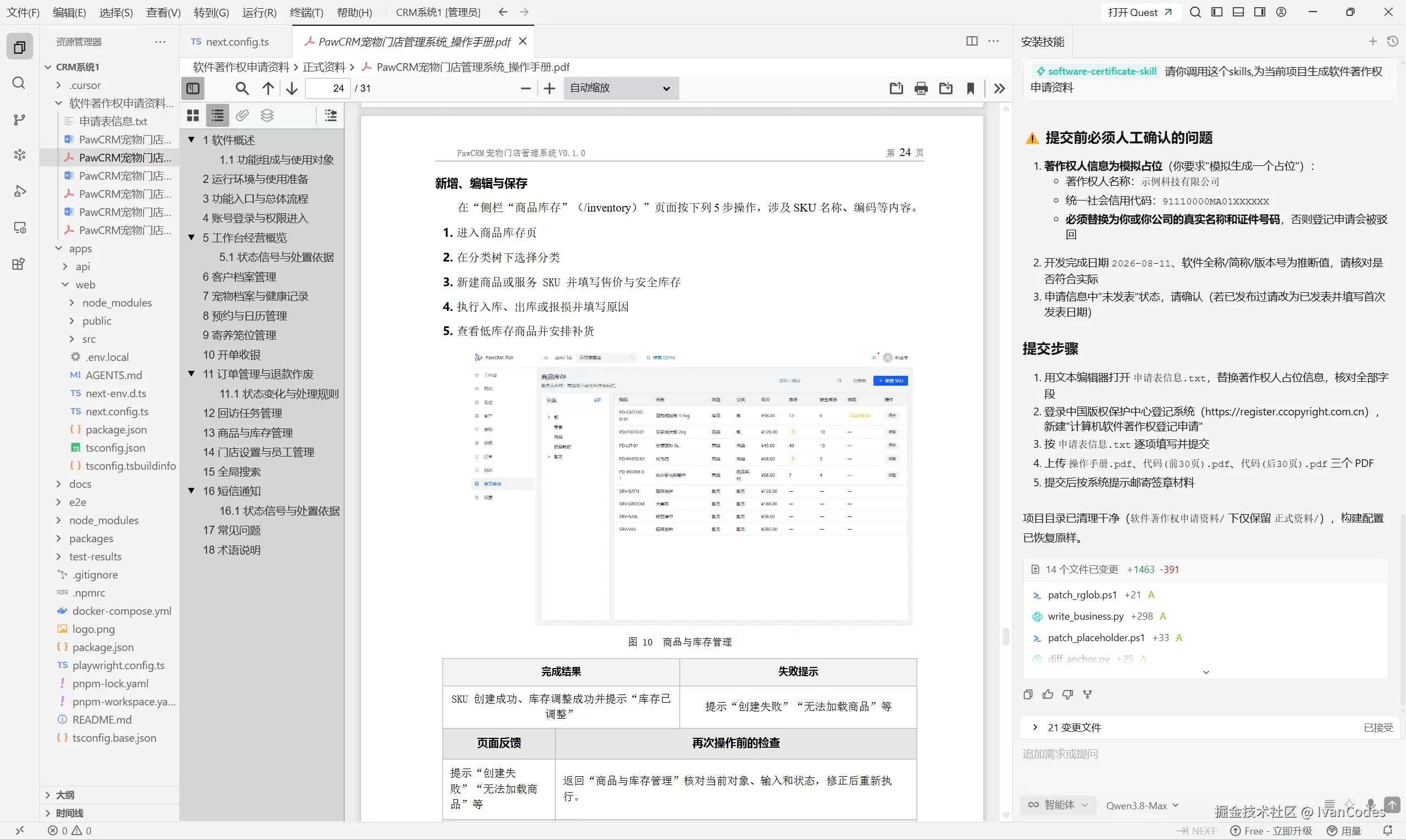
Task: Show PDF thumbnails view
Action: (193, 115)
